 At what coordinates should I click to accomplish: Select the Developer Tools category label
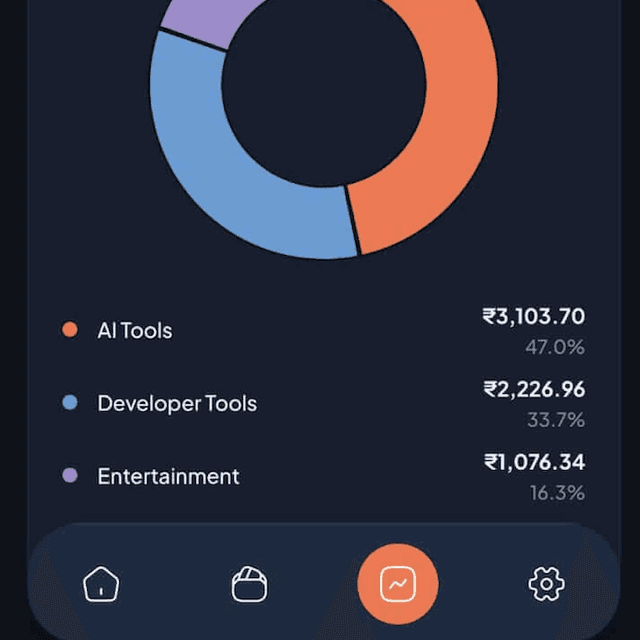[177, 403]
